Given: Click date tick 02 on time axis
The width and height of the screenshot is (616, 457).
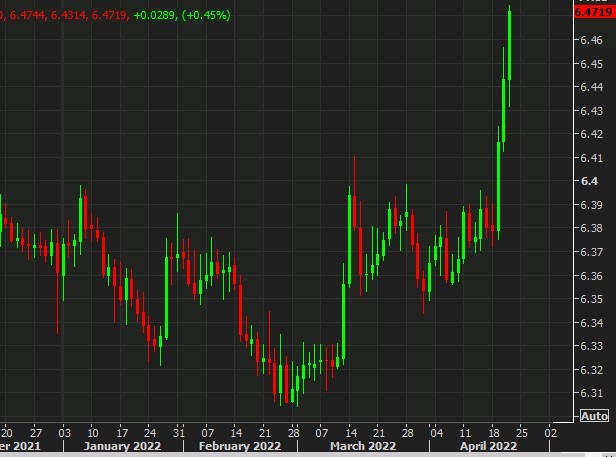Looking at the screenshot, I should click(x=550, y=433).
